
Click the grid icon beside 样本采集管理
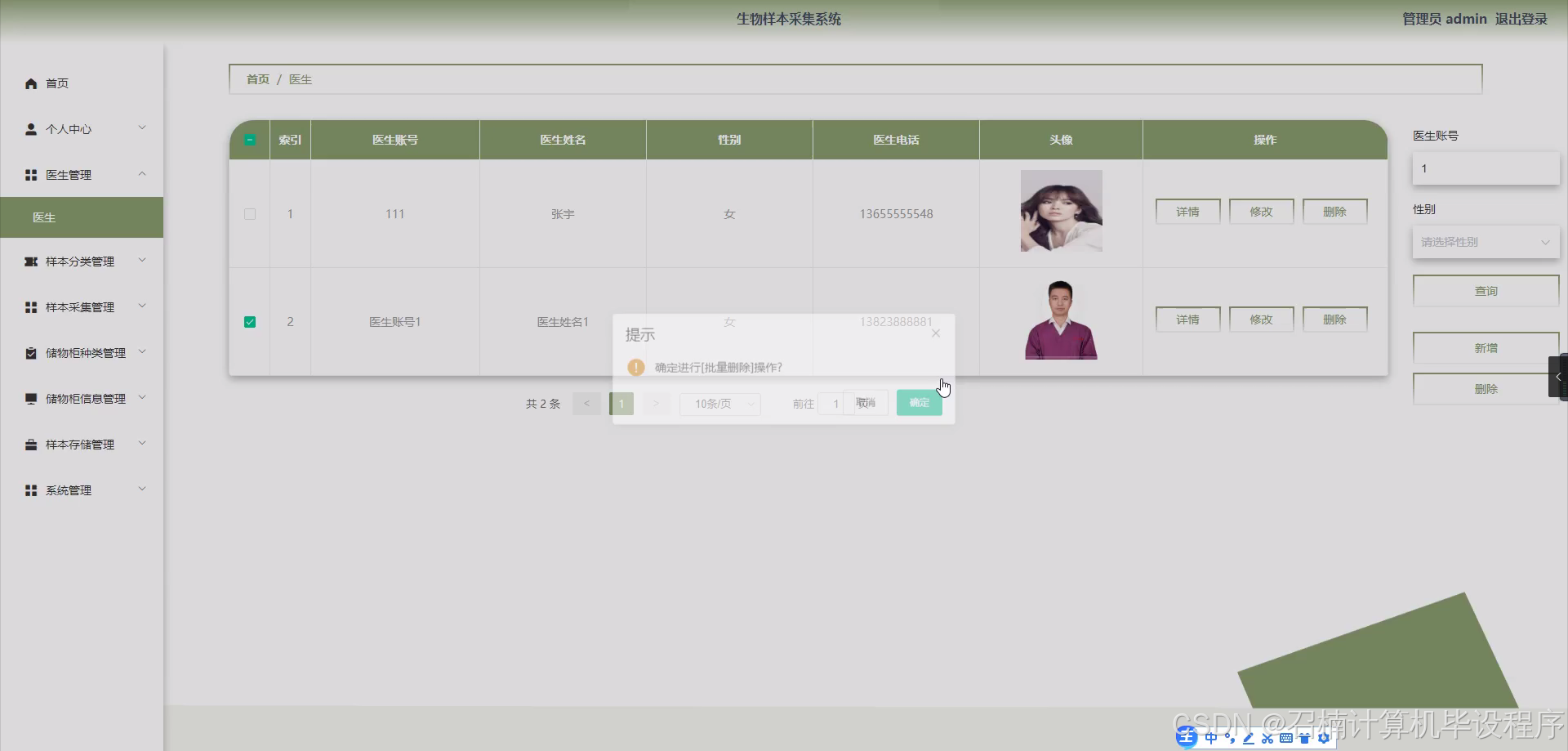[31, 307]
